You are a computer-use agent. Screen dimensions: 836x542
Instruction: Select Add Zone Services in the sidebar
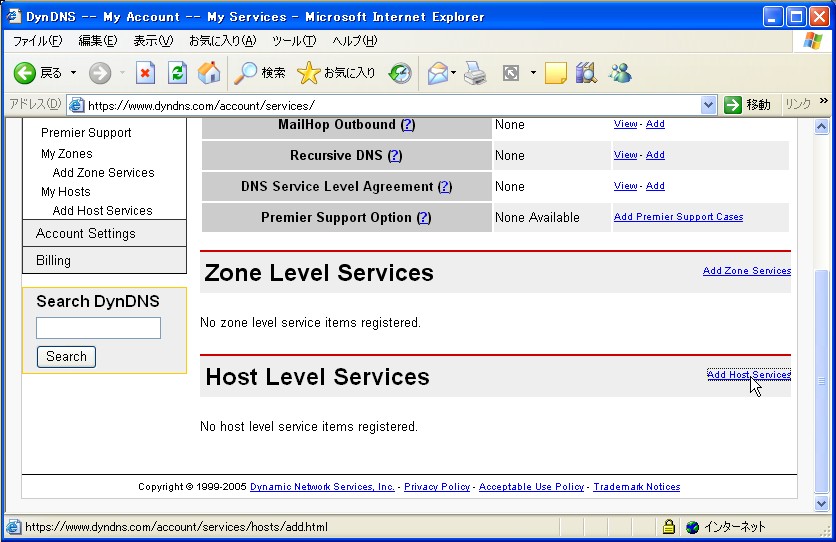103,173
